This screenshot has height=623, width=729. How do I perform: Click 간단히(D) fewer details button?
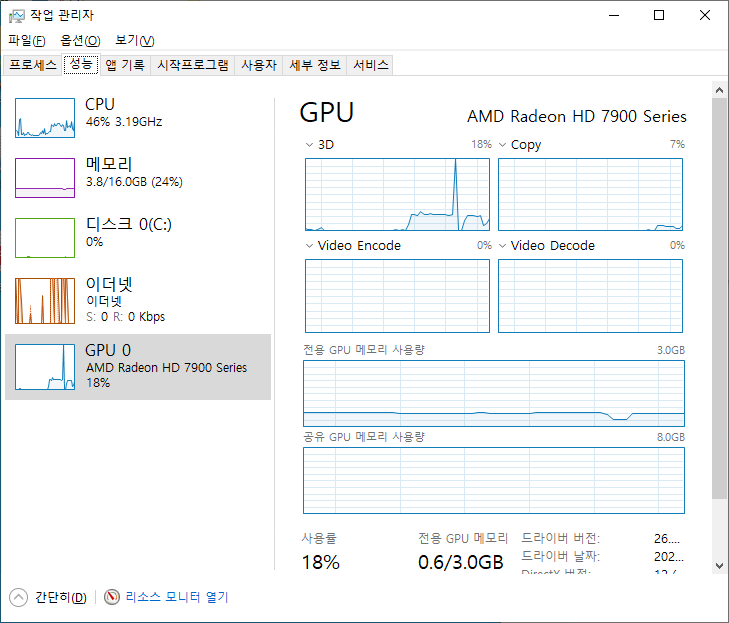click(x=60, y=597)
